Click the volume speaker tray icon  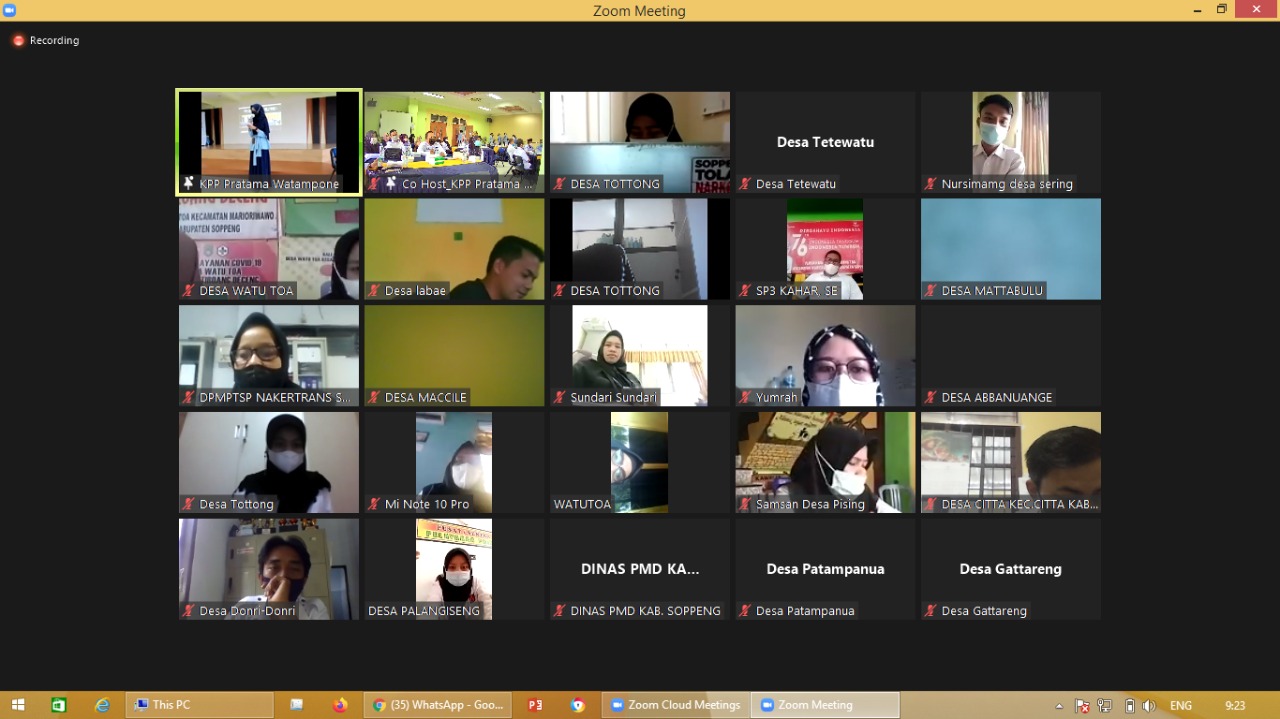pos(1149,706)
